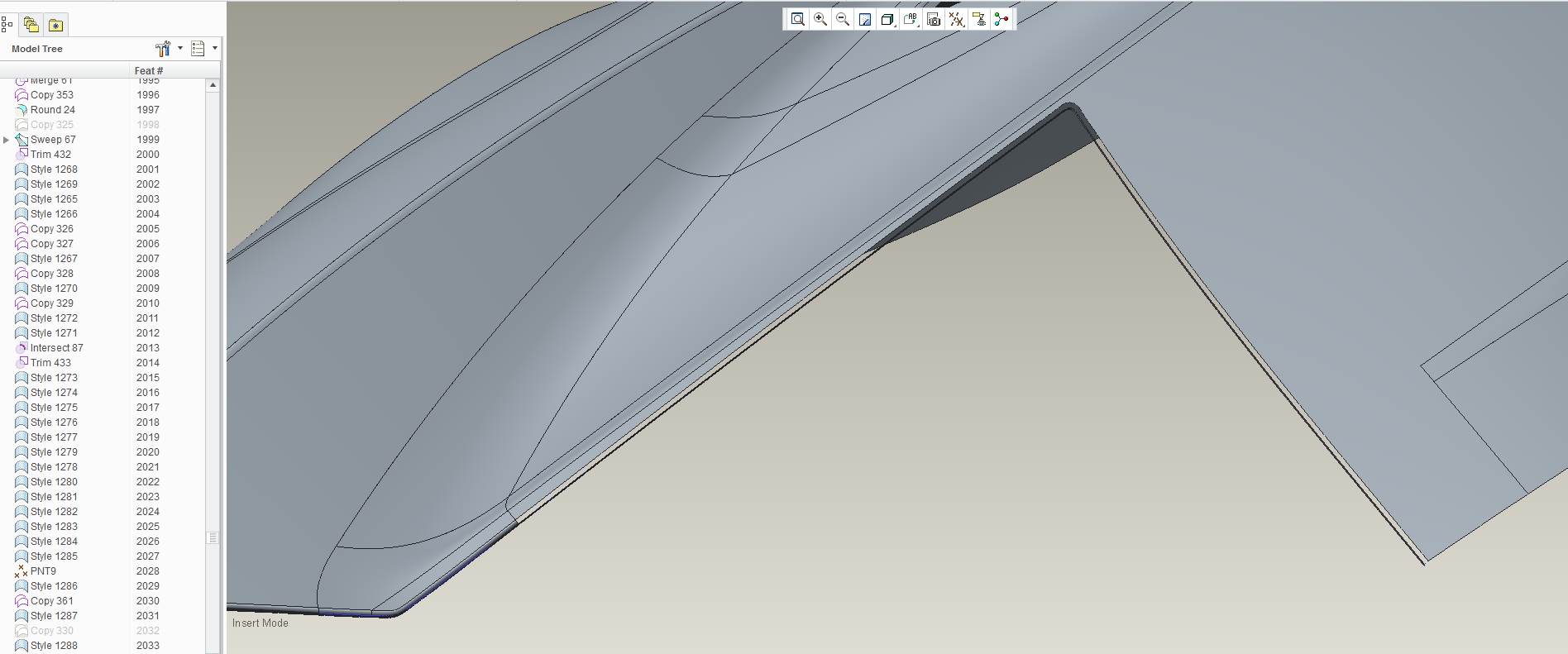Select suppressed Copy 330 feature
The height and width of the screenshot is (654, 1568).
[52, 631]
